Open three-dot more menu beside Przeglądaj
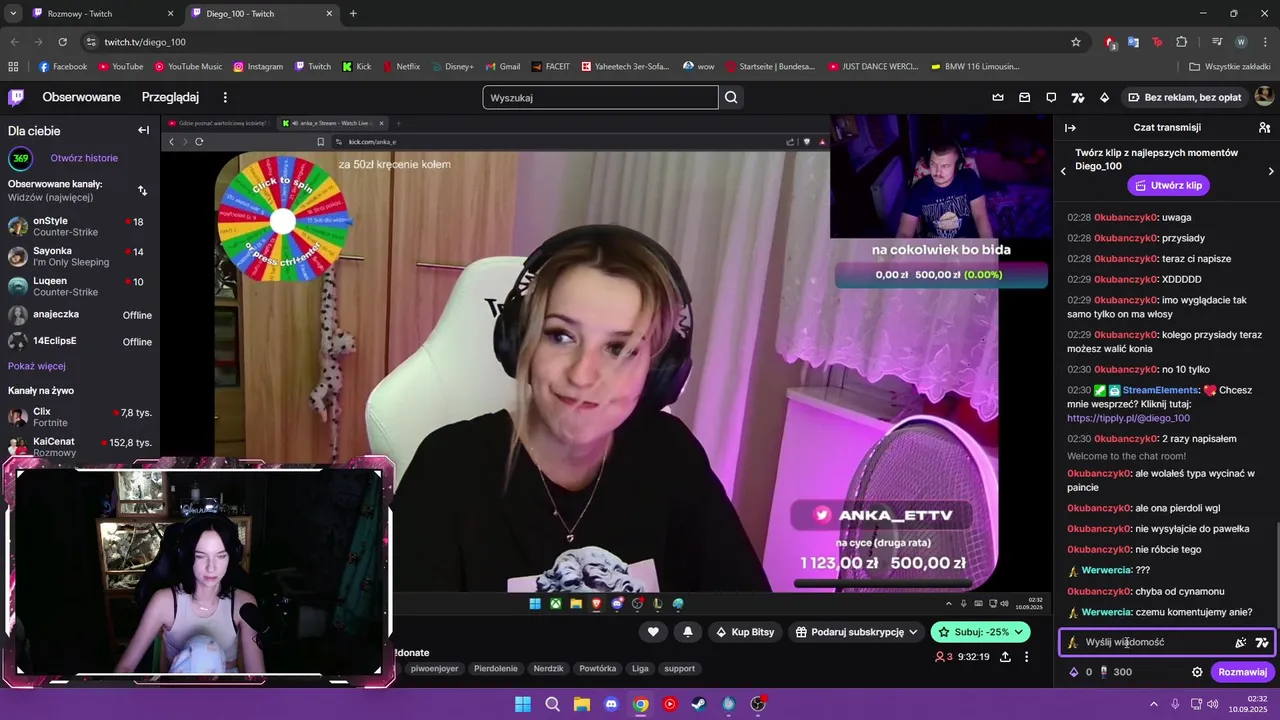 [225, 97]
